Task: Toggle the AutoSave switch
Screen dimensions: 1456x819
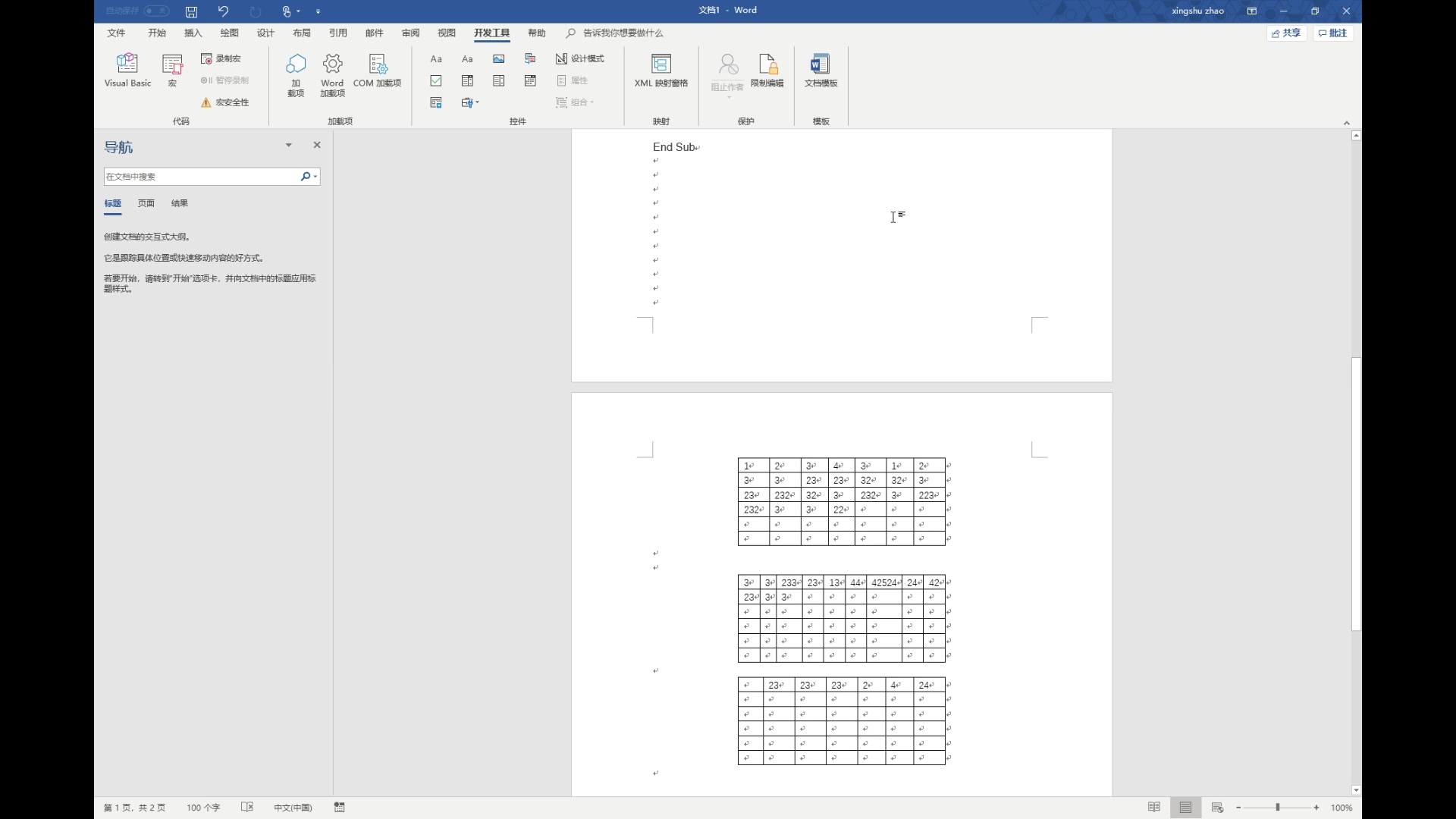Action: tap(156, 11)
